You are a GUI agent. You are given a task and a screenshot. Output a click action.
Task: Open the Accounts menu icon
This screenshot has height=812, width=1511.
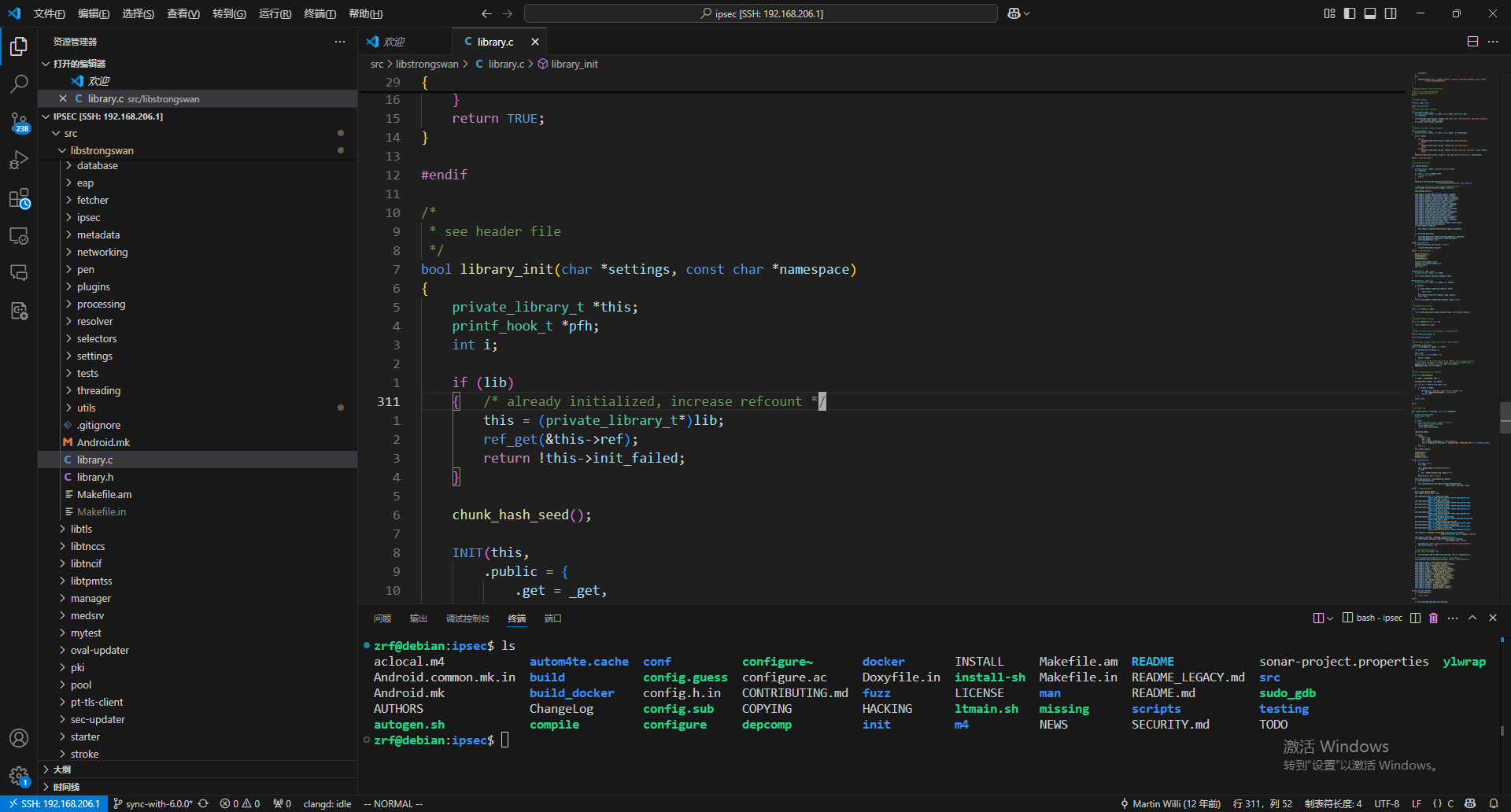coord(19,738)
